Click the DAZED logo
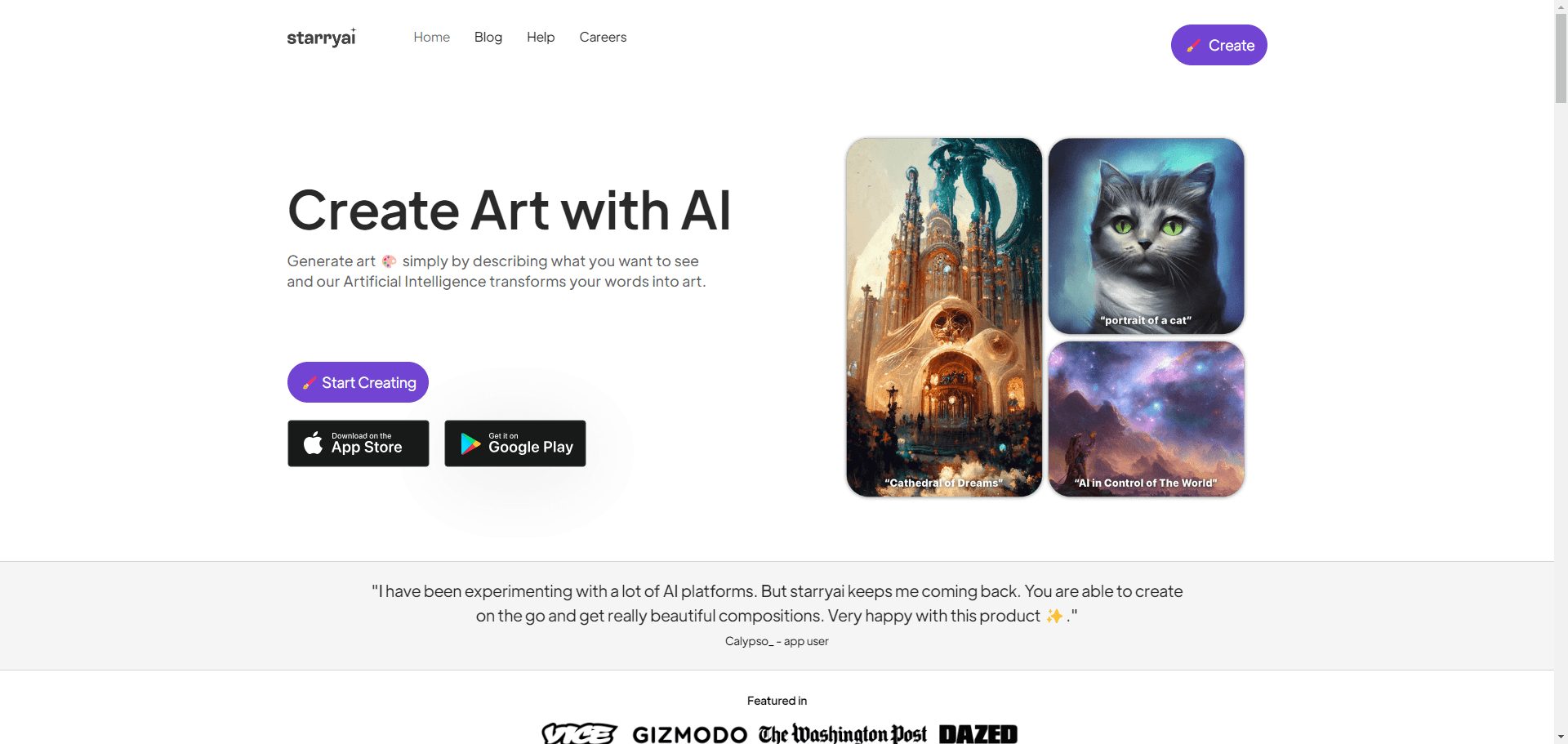The width and height of the screenshot is (1568, 744). (x=978, y=734)
